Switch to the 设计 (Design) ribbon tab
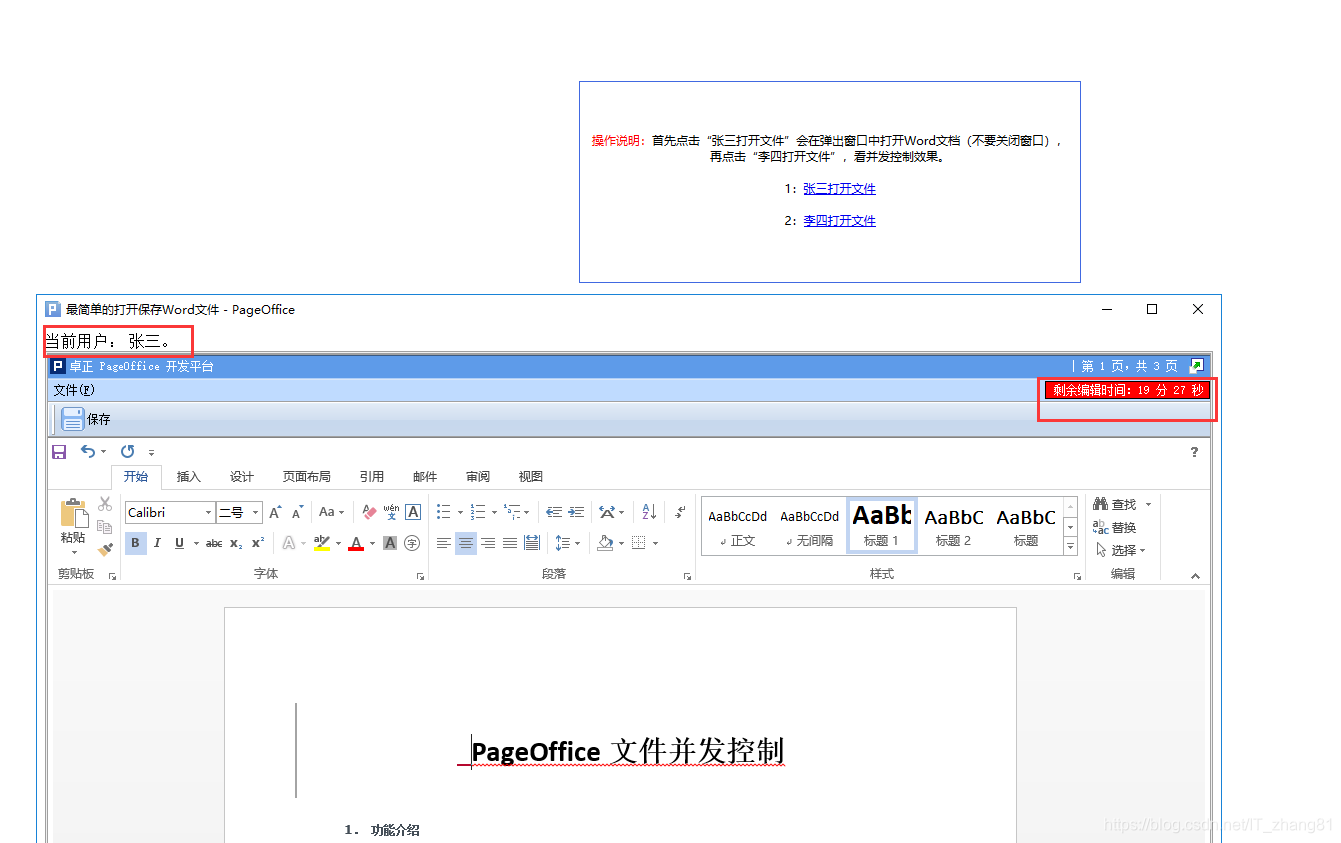 [x=242, y=477]
